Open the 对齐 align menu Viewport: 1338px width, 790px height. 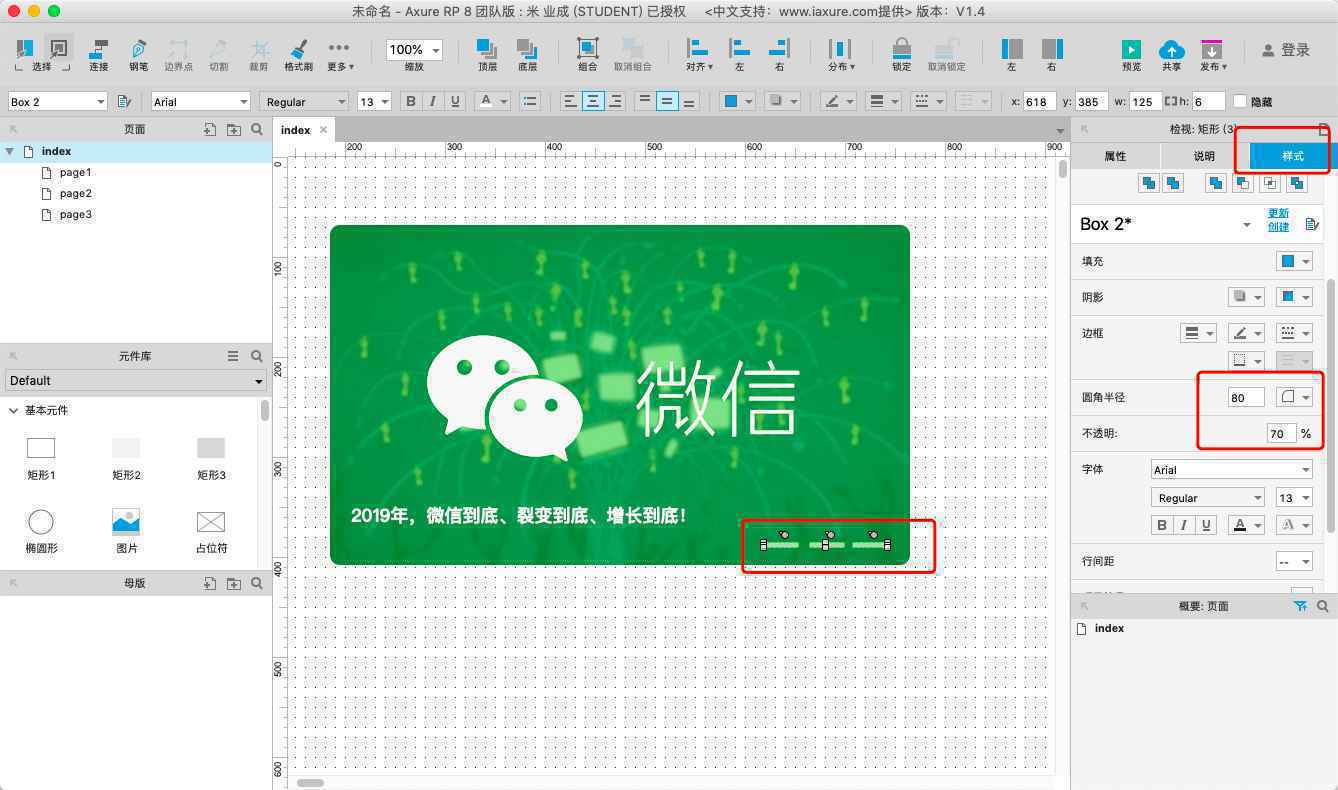pyautogui.click(x=699, y=55)
